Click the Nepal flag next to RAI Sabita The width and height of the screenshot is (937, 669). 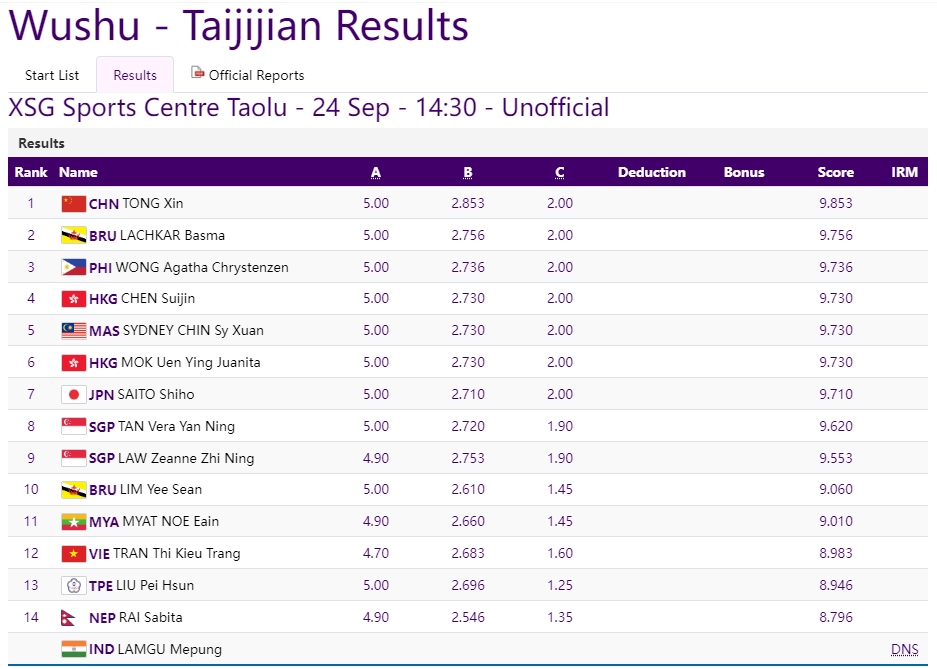68,618
